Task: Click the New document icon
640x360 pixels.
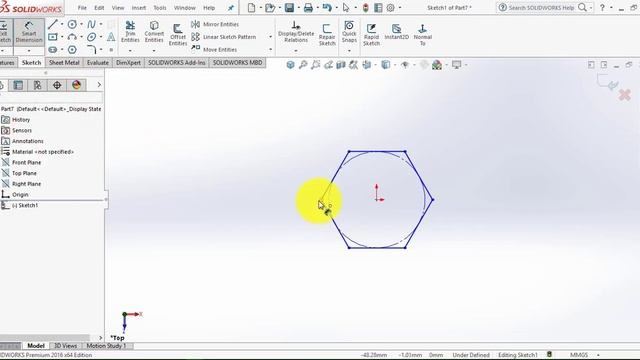Action: pos(251,7)
